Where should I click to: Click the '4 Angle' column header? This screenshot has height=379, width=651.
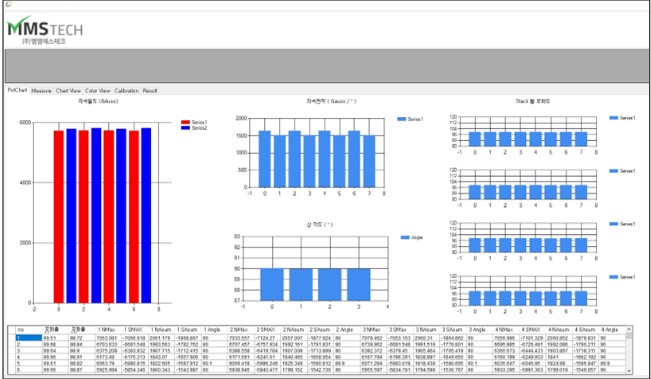[x=612, y=330]
